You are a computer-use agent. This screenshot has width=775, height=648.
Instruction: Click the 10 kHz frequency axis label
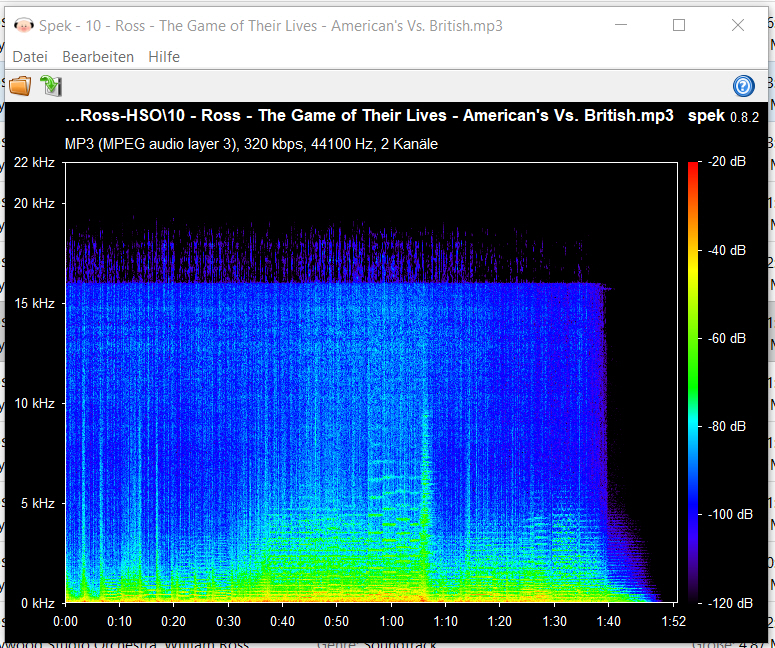[34, 403]
